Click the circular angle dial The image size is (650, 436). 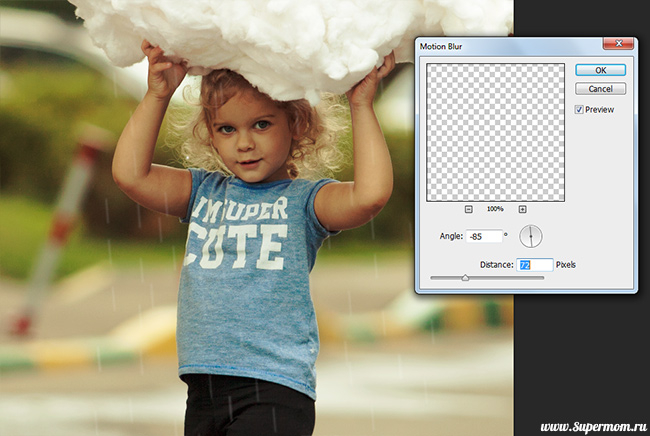click(x=530, y=236)
